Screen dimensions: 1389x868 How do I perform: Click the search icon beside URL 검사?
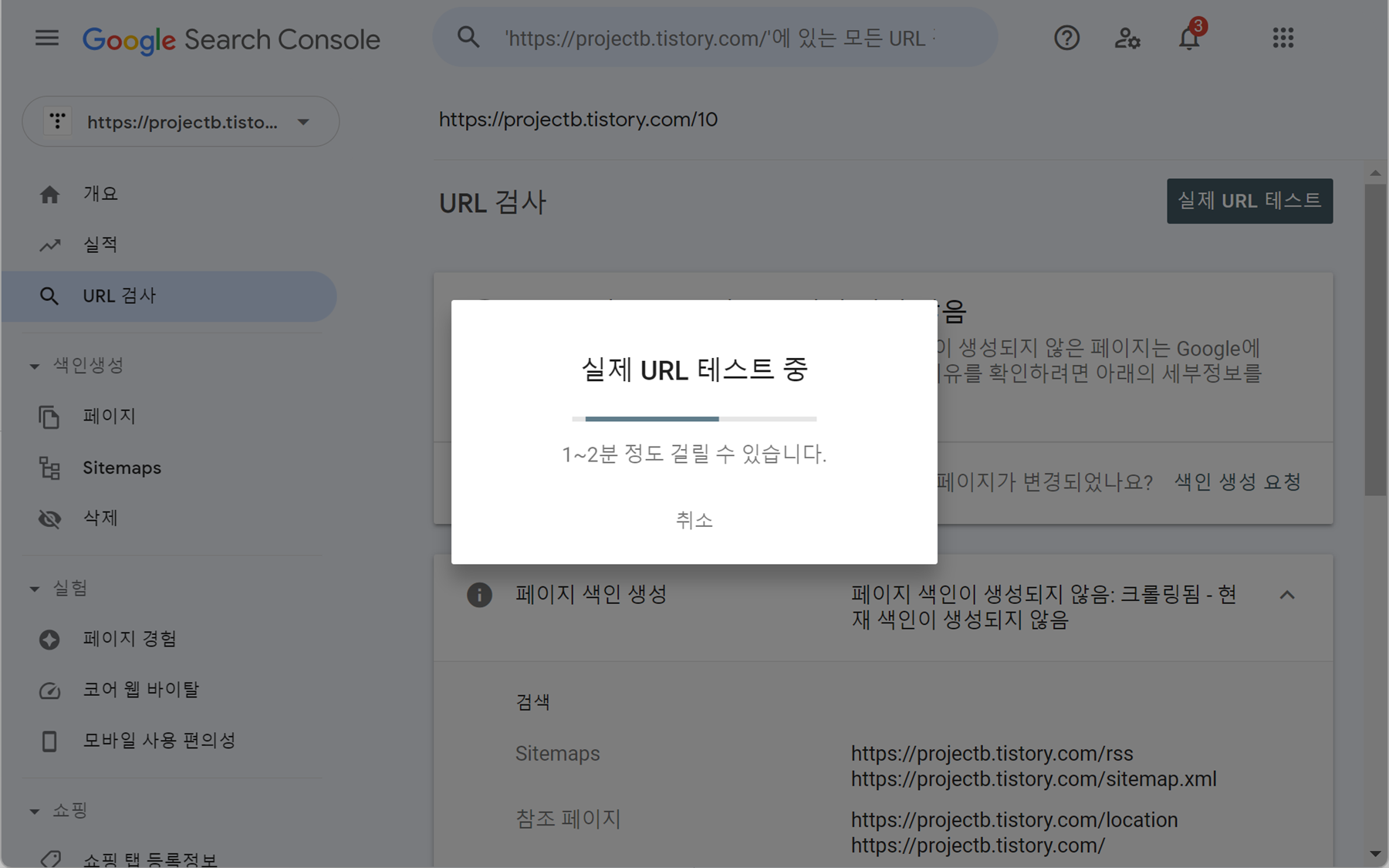point(49,296)
